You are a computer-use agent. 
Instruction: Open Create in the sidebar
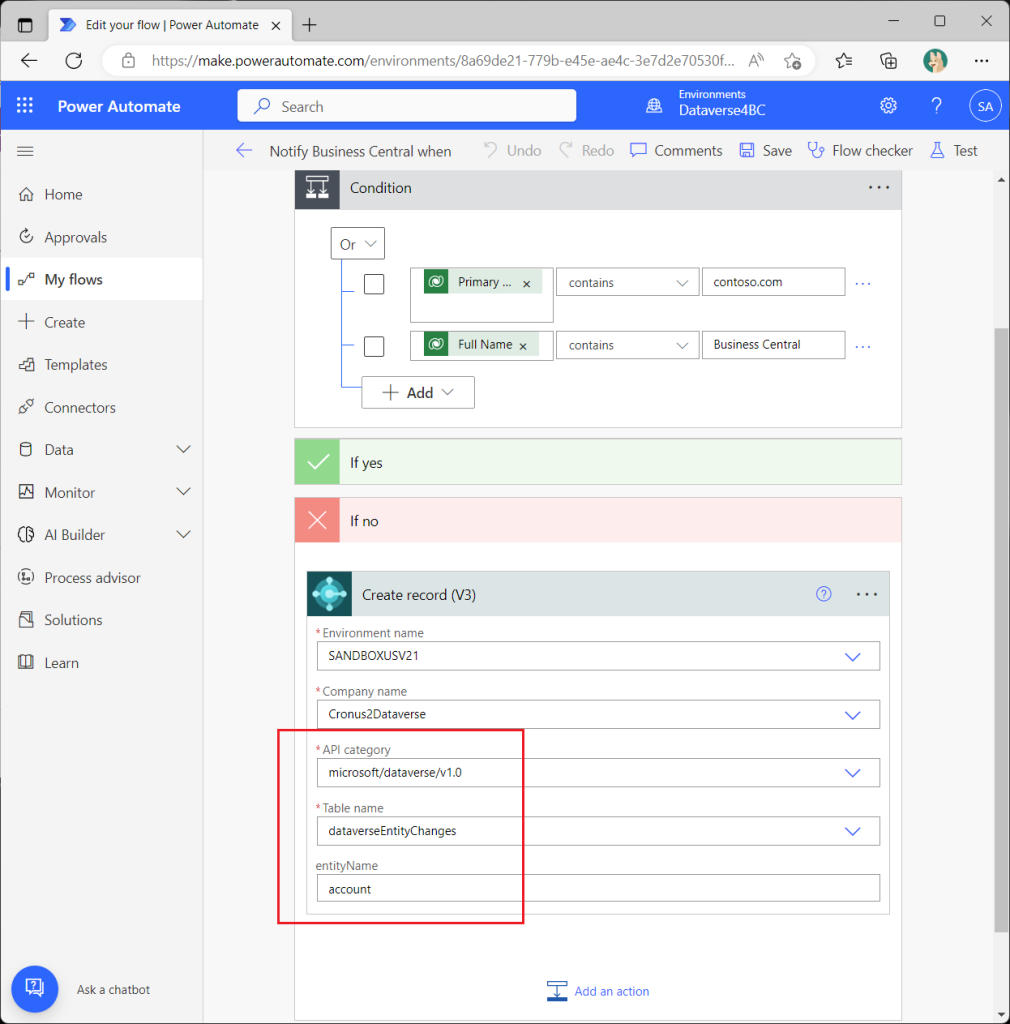tap(102, 323)
